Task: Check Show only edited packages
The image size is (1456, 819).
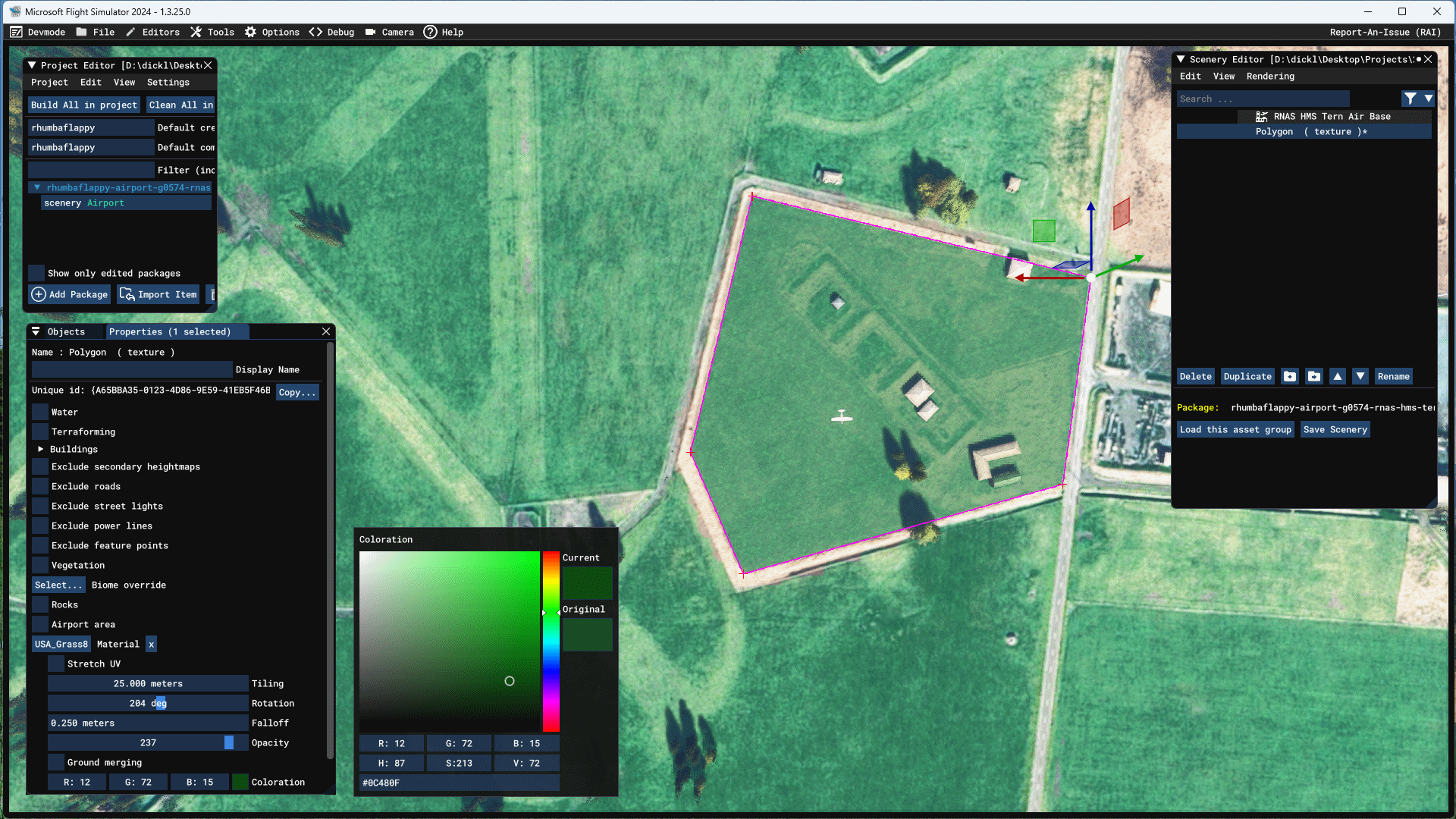Action: tap(36, 273)
